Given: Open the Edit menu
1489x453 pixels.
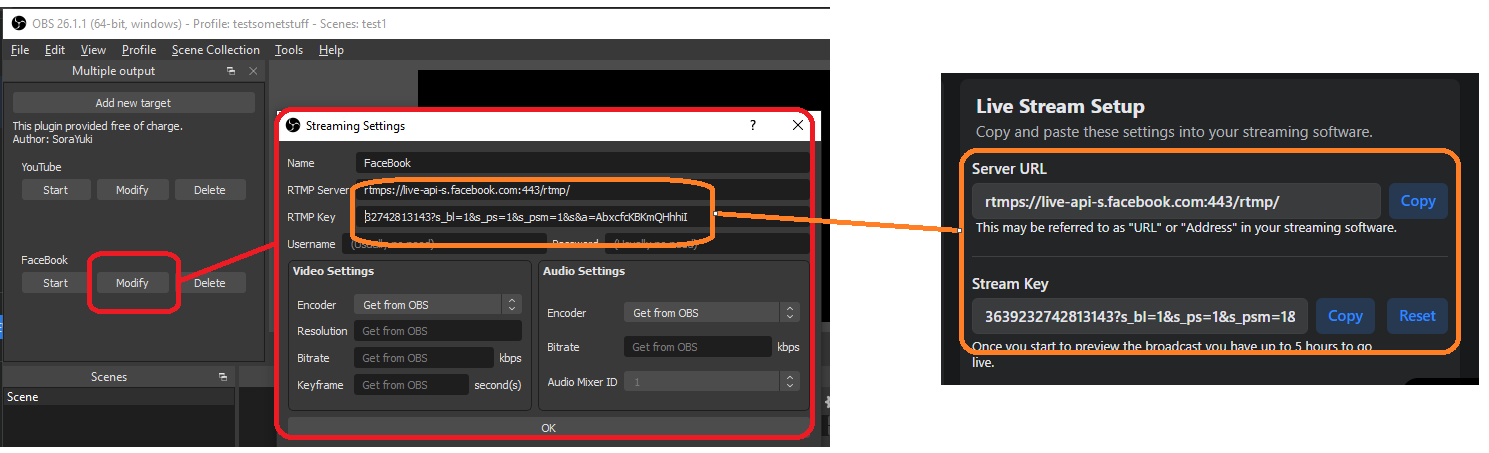Looking at the screenshot, I should pos(55,50).
